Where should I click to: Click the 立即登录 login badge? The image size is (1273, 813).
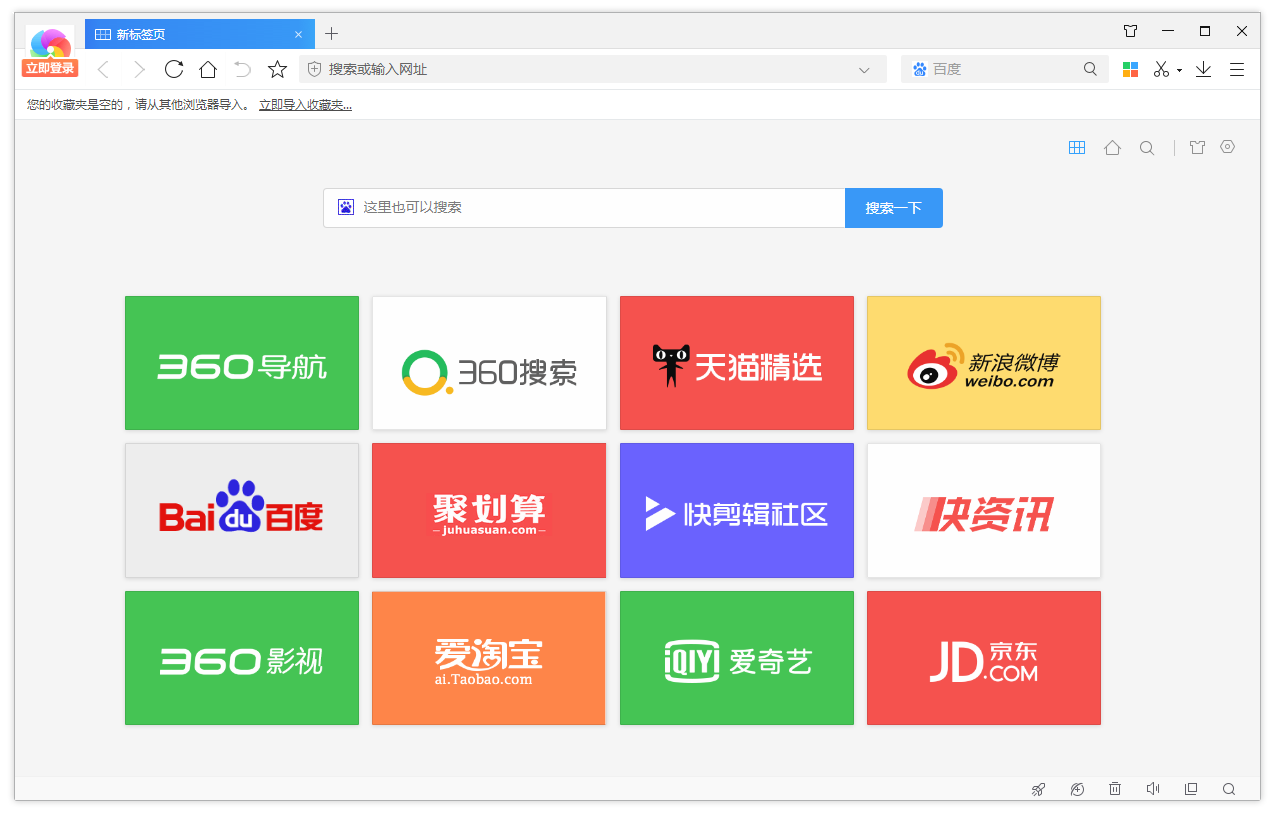click(x=50, y=68)
